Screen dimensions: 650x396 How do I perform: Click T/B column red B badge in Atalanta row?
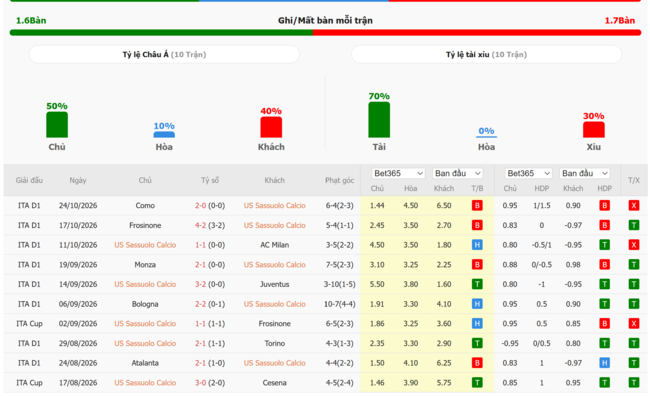[x=477, y=363]
